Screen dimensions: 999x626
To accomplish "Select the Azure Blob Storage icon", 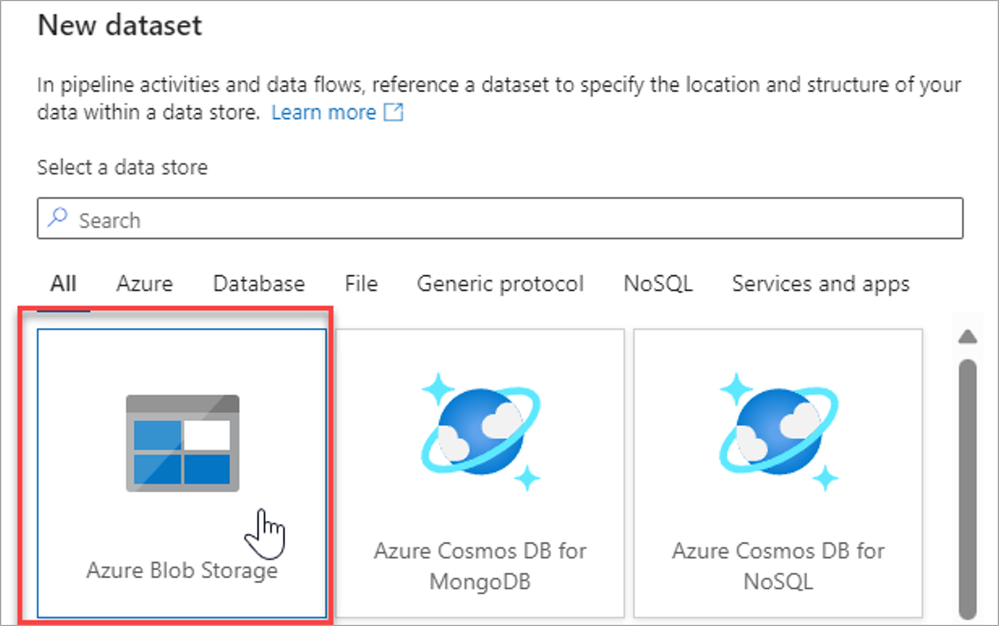I will 182,443.
